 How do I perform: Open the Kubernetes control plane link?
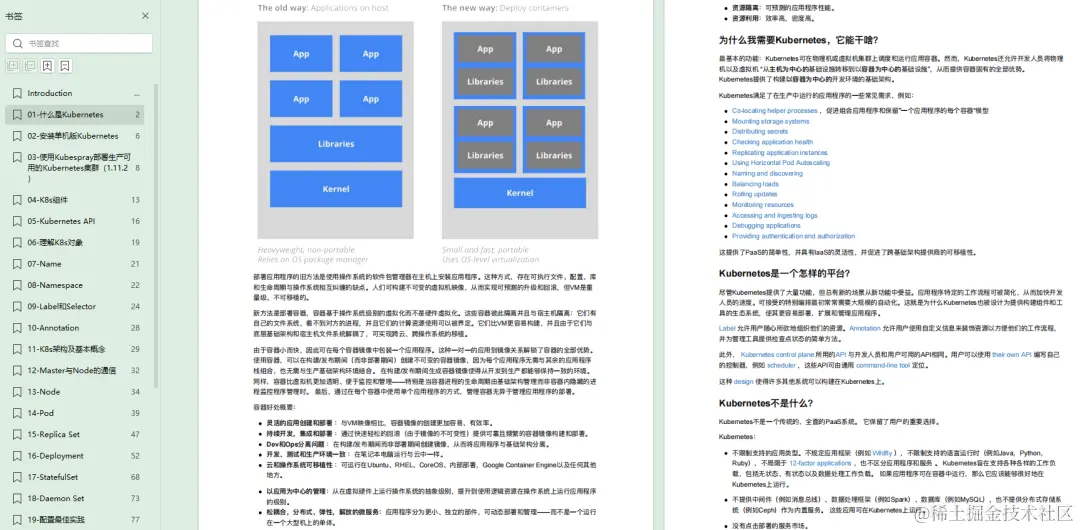(x=777, y=354)
